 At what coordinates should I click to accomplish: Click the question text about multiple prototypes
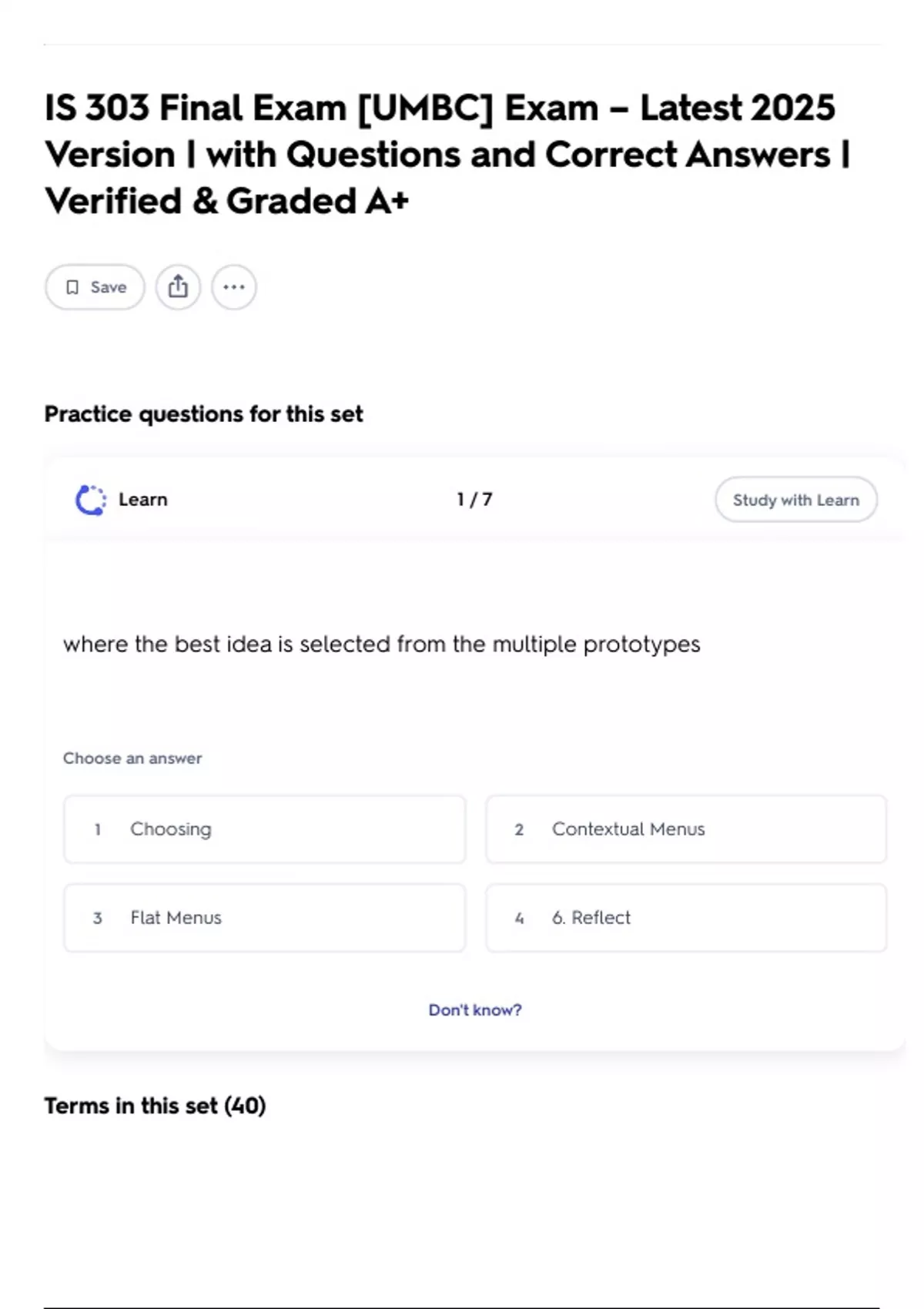pyautogui.click(x=382, y=644)
